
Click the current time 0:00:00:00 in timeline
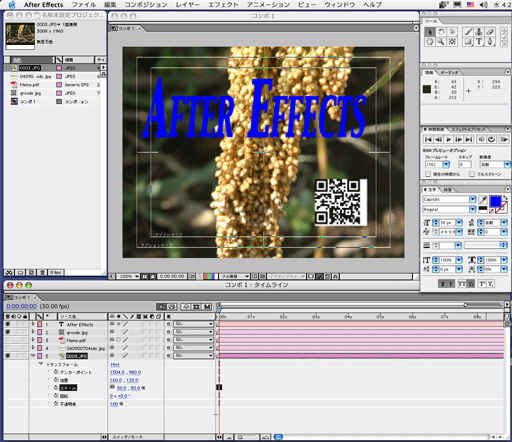click(x=22, y=306)
